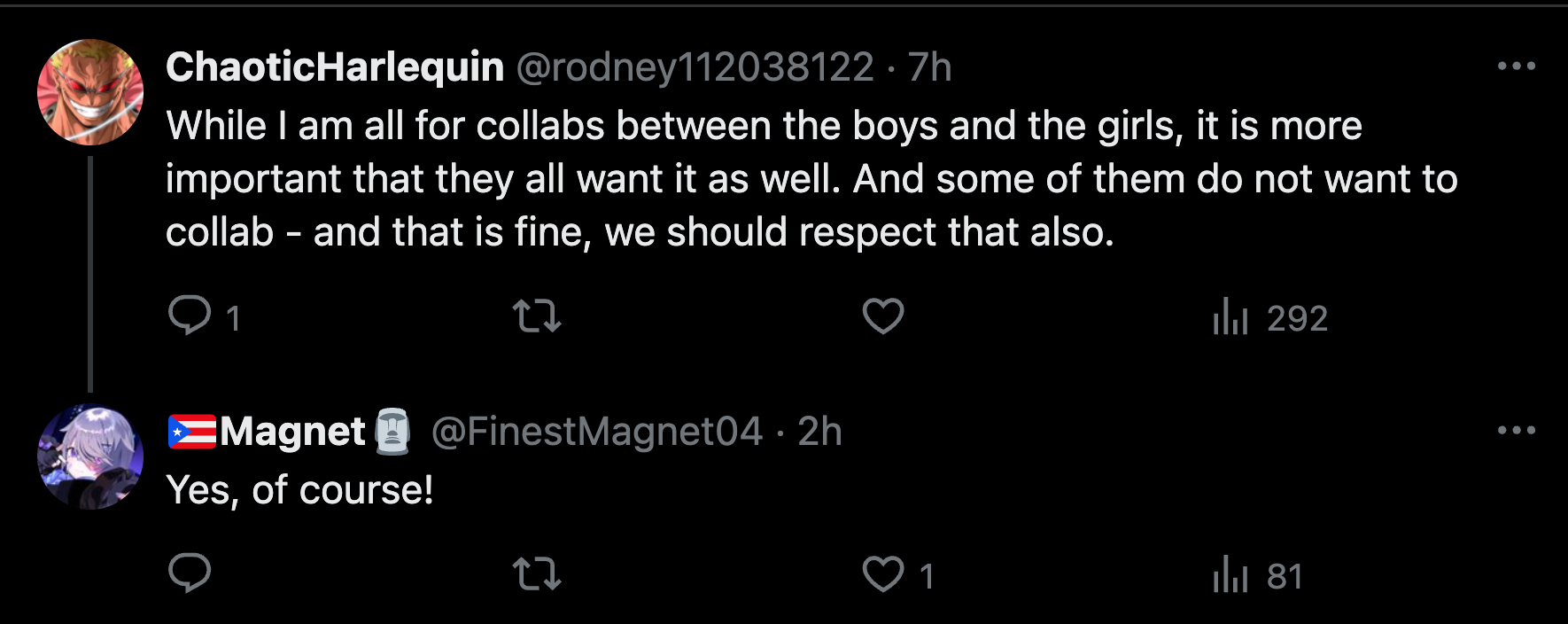The width and height of the screenshot is (1568, 624).
Task: Open the tweet text about collabs
Action: 762,179
